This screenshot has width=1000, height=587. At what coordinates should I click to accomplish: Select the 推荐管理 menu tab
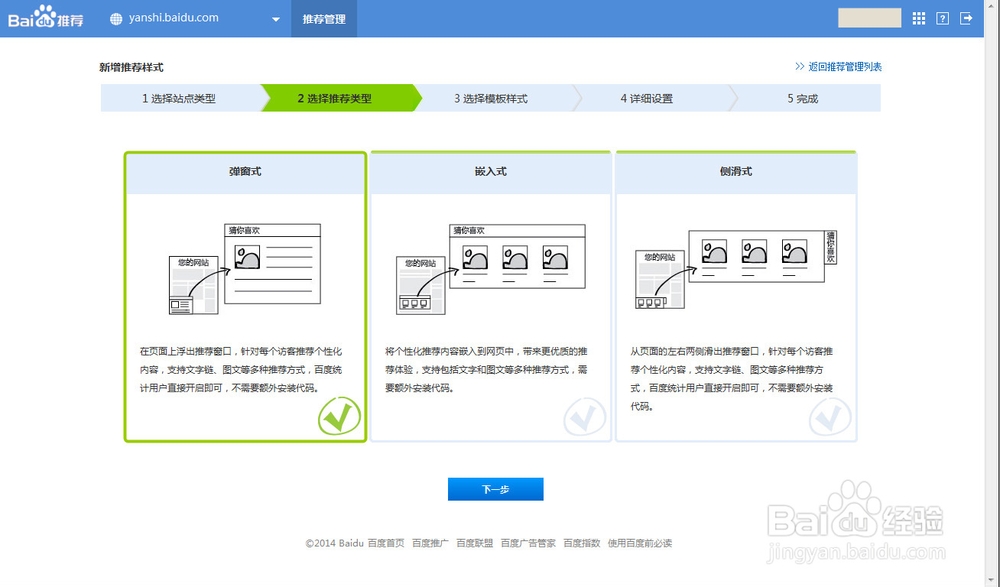coord(323,18)
